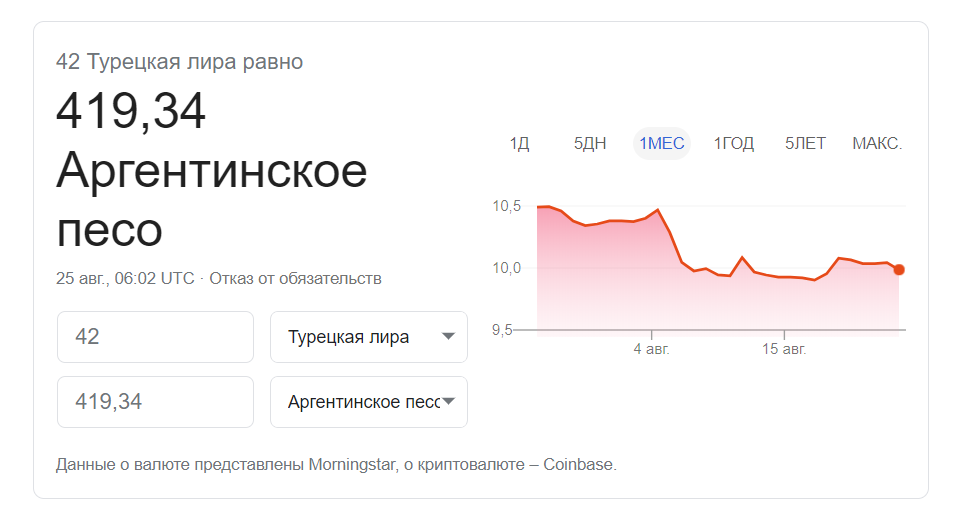Screen dimensions: 966x523
Task: Click the 4 авг. date label
Action: pos(651,350)
